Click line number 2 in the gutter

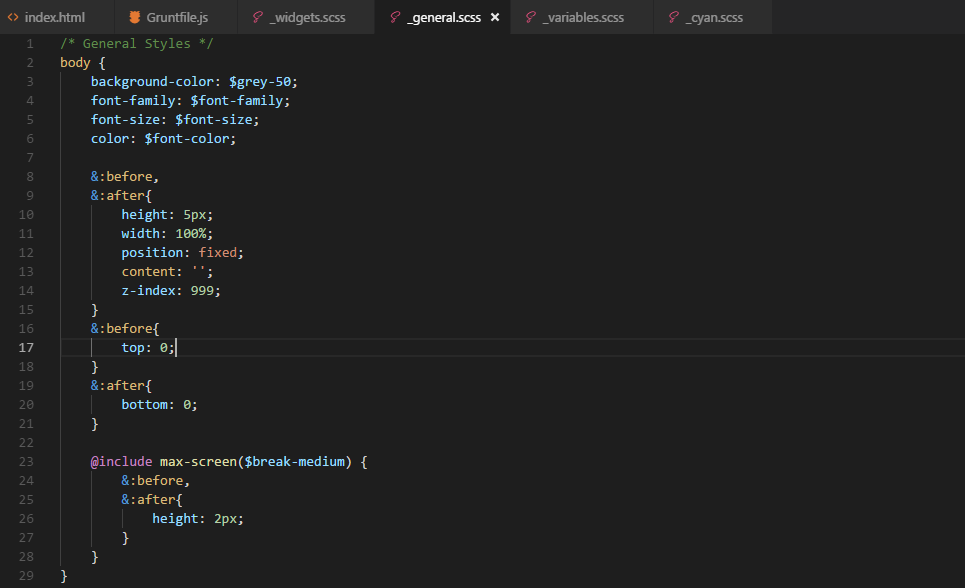pyautogui.click(x=29, y=62)
